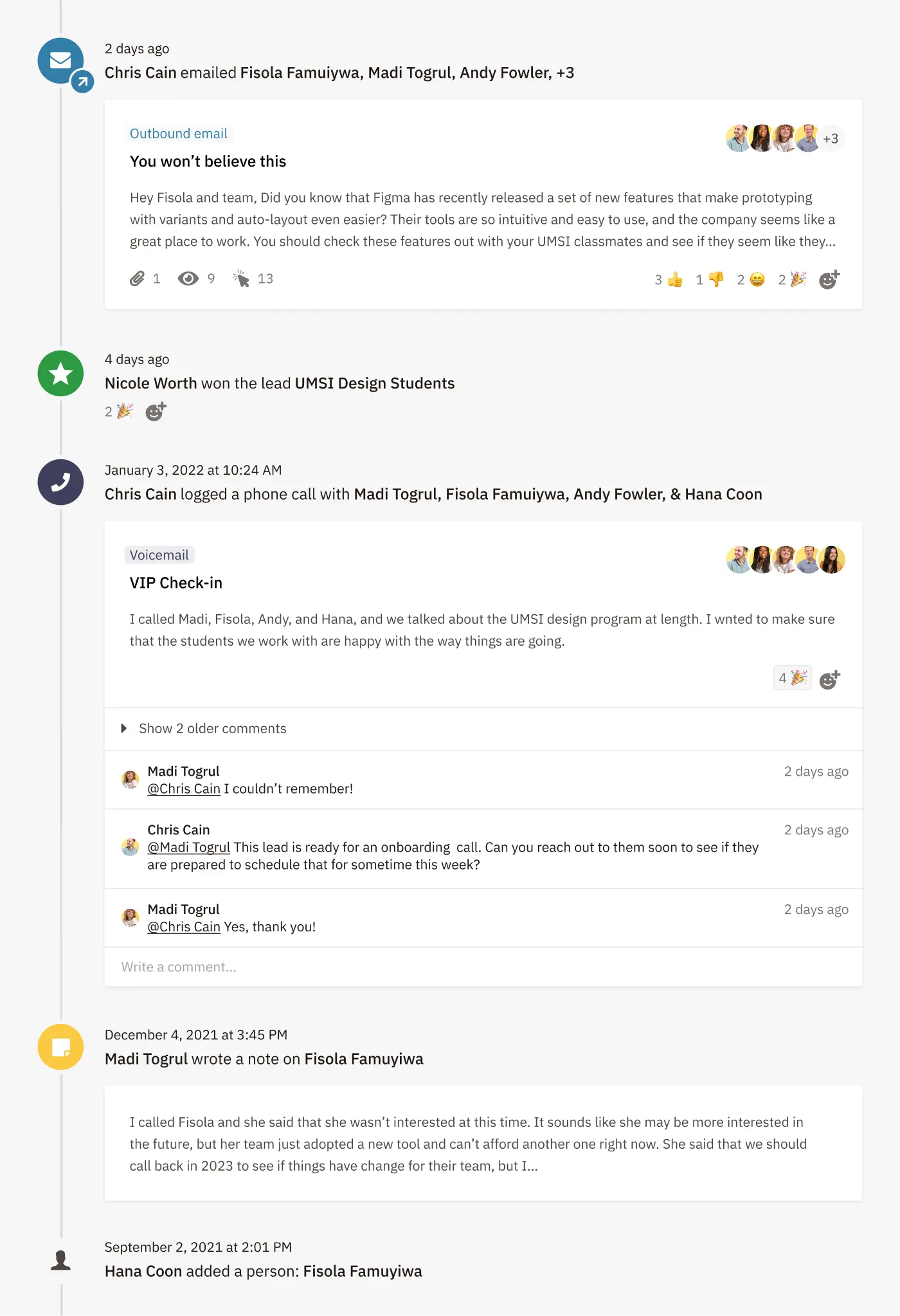Toggle the thumbs-up reaction on the email
This screenshot has width=900, height=1316.
click(x=669, y=279)
